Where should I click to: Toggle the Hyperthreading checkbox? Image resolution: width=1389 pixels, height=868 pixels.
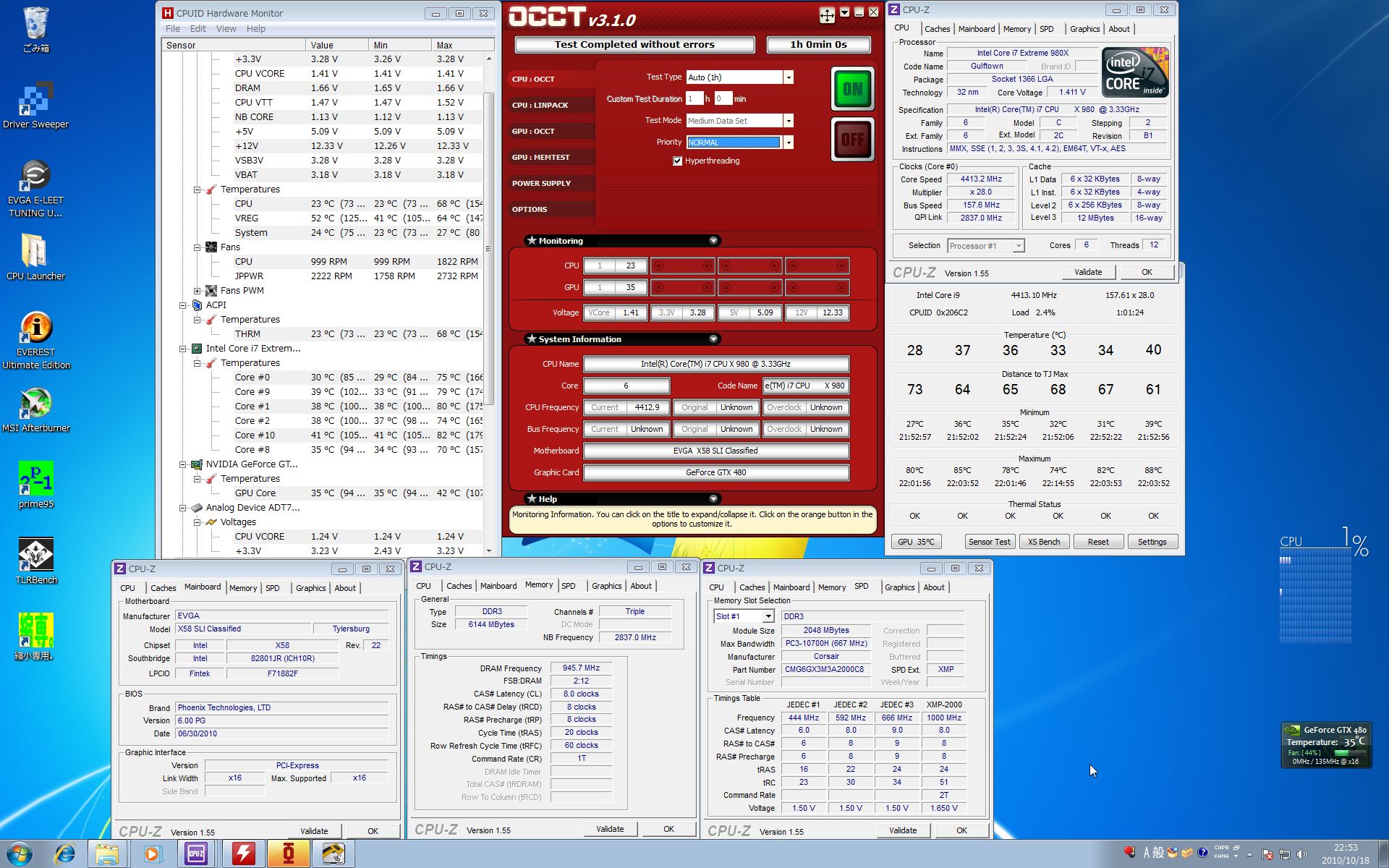(x=677, y=161)
